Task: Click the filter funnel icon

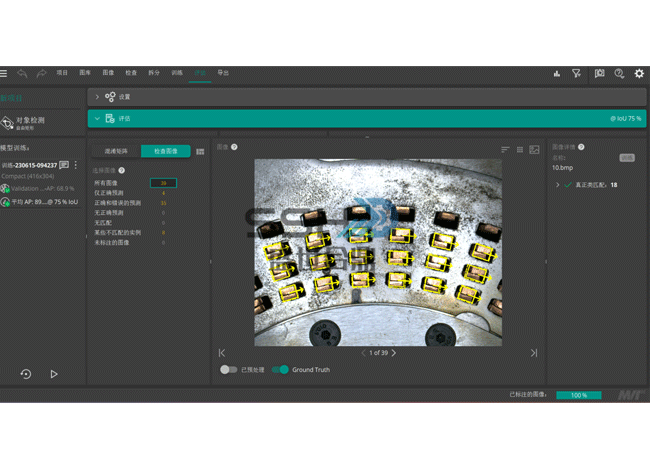Action: pos(576,73)
